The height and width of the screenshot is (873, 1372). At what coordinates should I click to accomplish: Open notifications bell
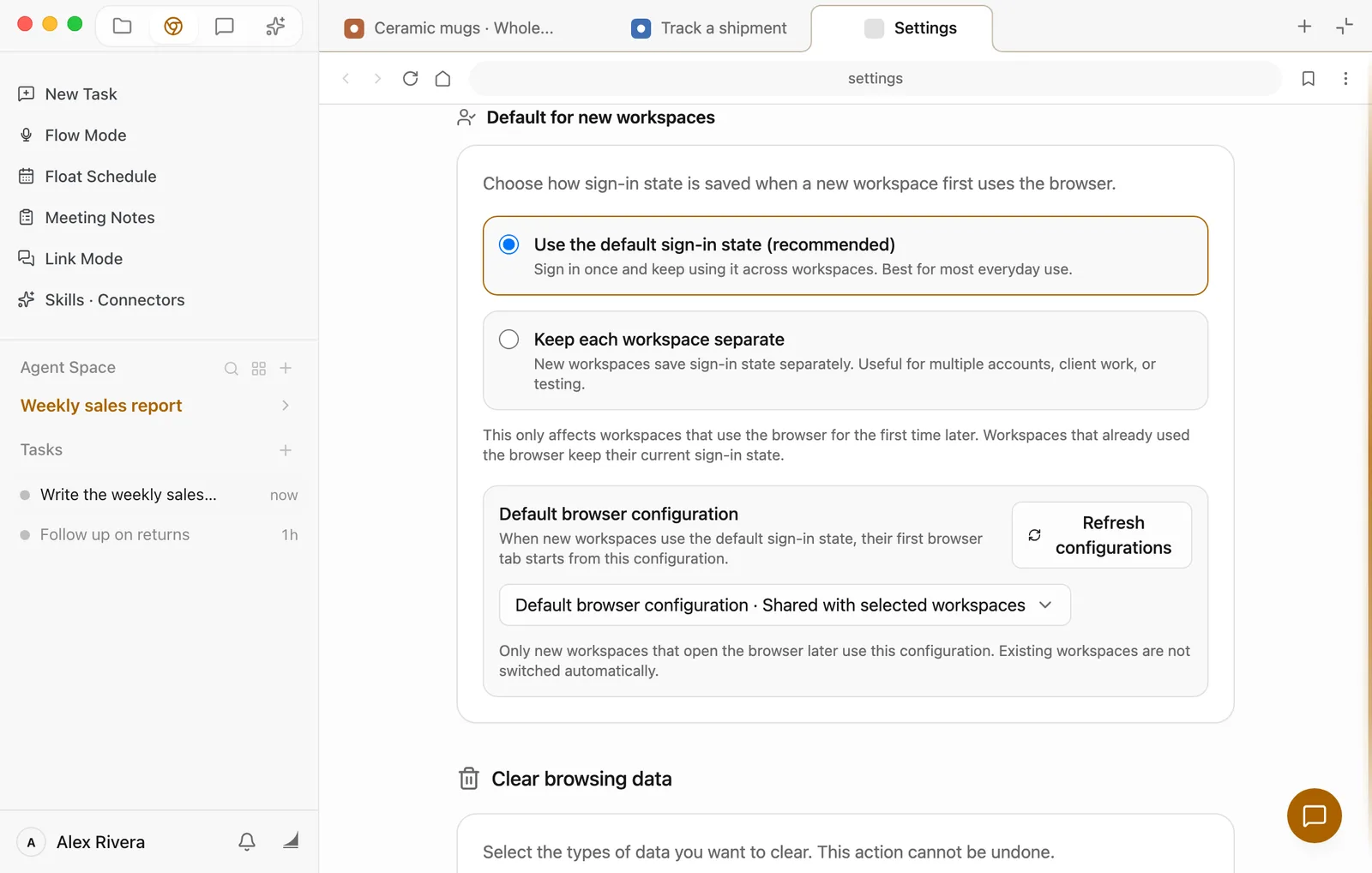point(247,842)
